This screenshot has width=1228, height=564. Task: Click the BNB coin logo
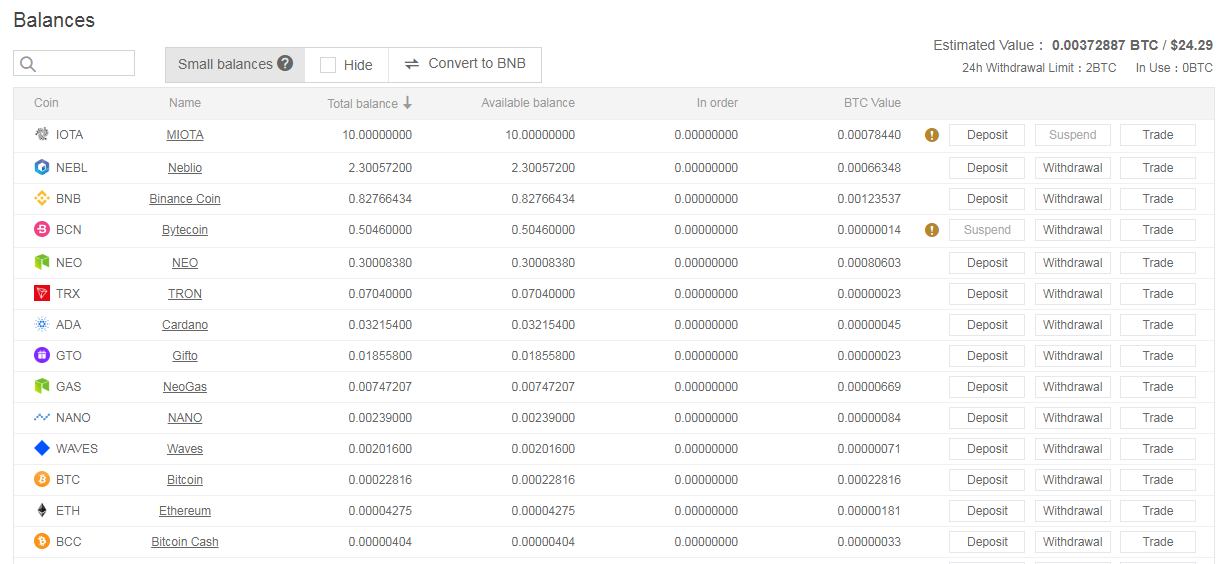42,198
